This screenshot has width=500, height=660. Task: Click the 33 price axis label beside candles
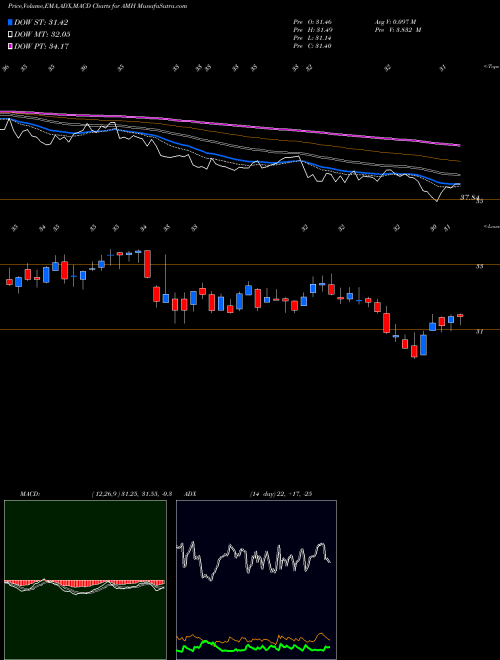[479, 266]
